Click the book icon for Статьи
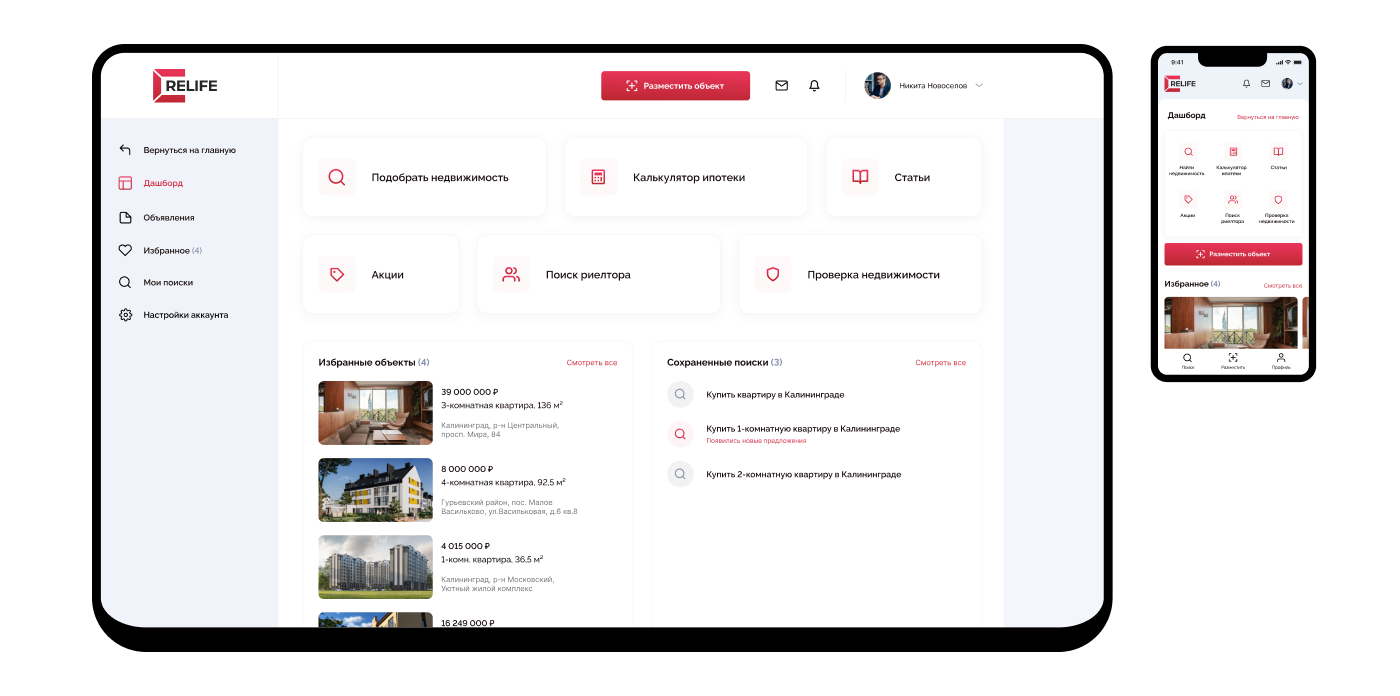1400x696 pixels. coord(860,177)
